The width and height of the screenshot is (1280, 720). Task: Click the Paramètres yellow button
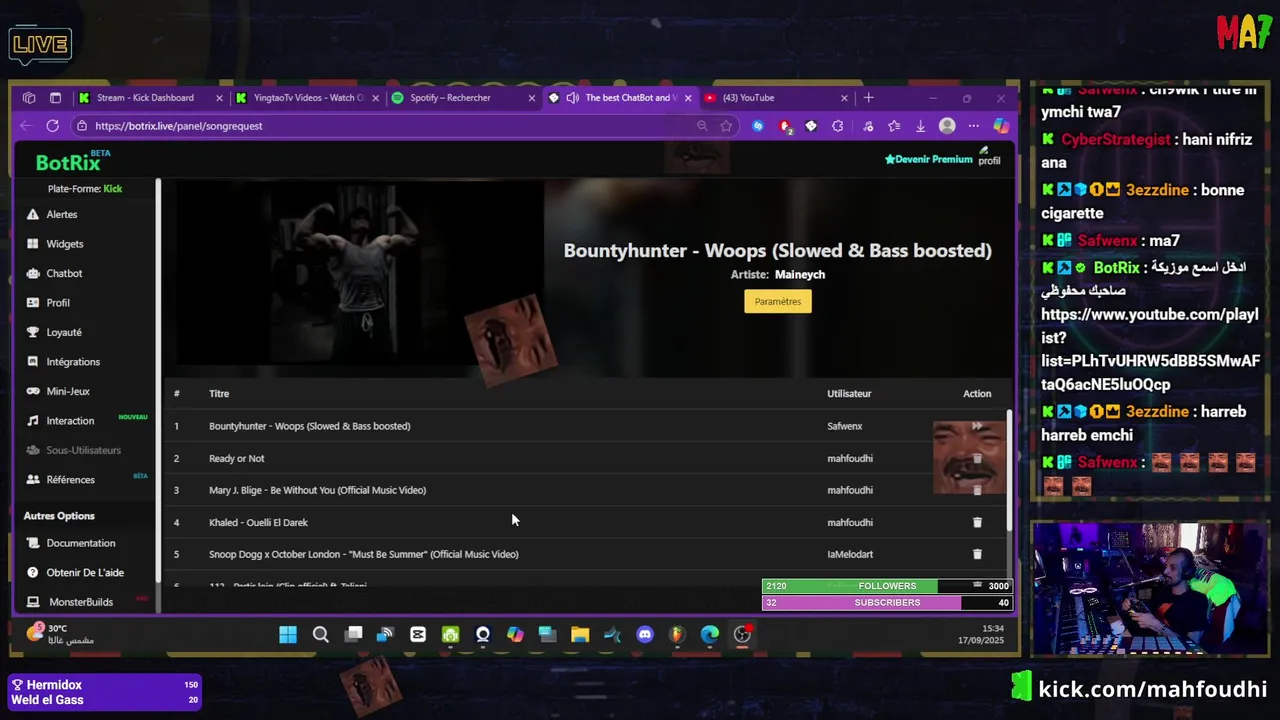pos(778,301)
